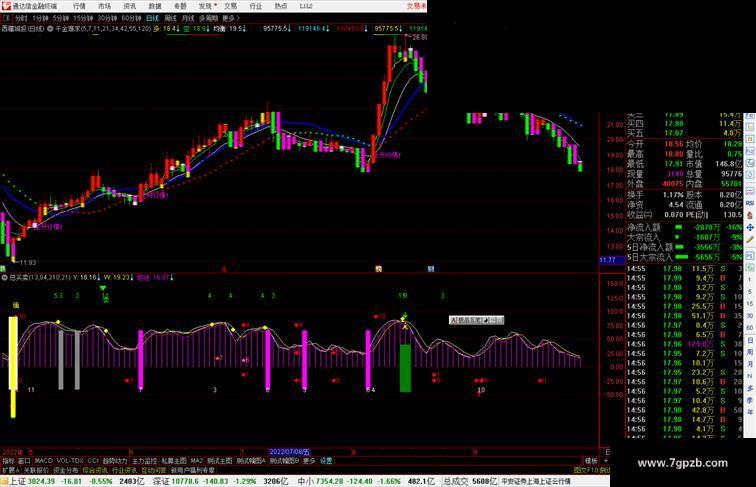Click the highlighted date 2022/07/08 label
Viewport: 756px width, 487px height.
coord(289,452)
